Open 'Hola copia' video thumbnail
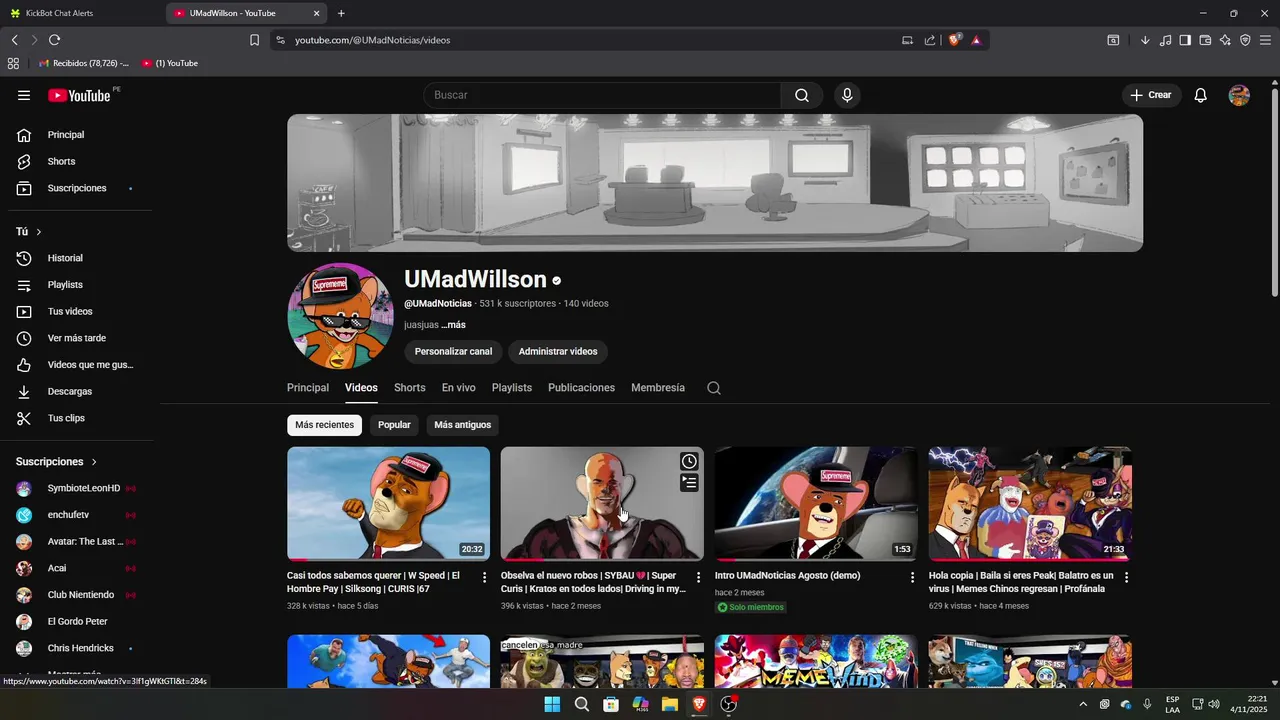This screenshot has height=720, width=1280. coord(1030,503)
